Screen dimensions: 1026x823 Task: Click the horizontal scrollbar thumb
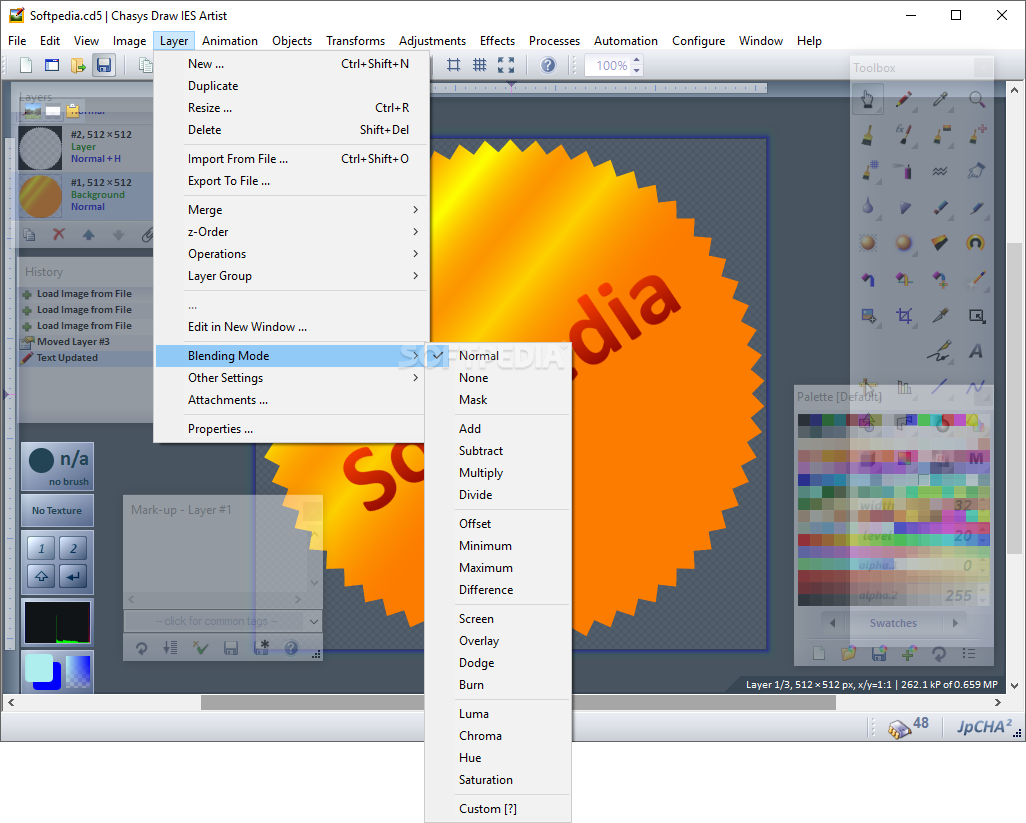[518, 703]
